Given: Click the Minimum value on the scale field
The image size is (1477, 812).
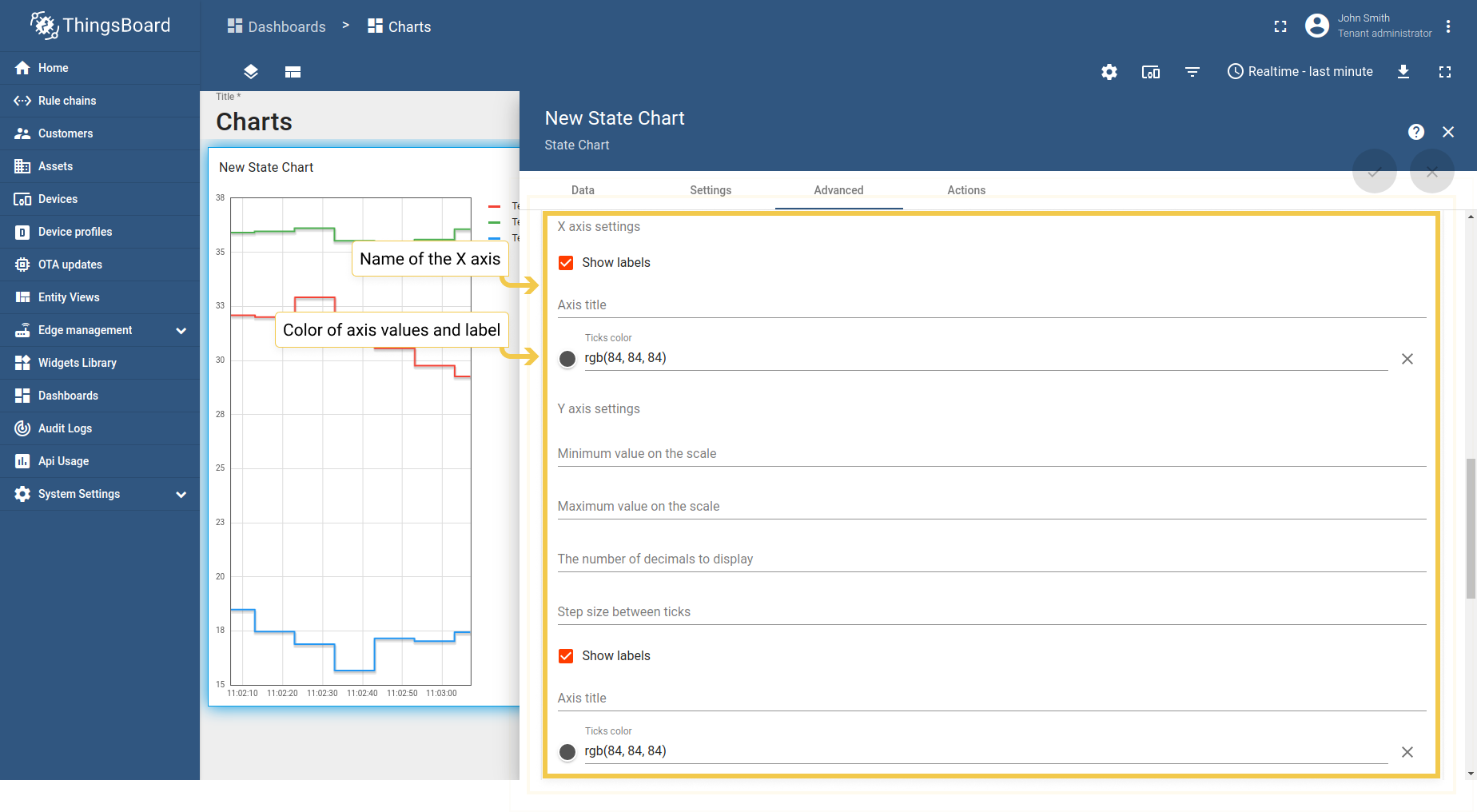Looking at the screenshot, I should [x=991, y=454].
